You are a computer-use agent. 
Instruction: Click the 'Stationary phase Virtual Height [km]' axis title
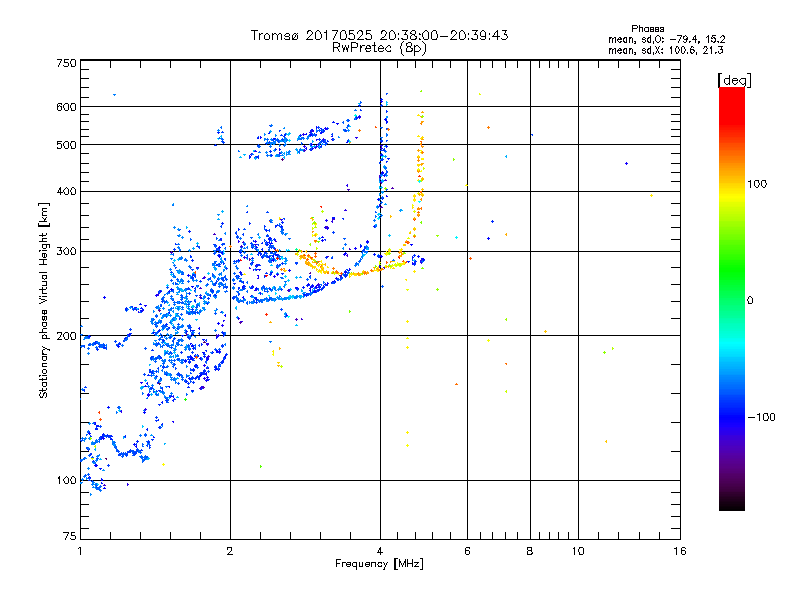coord(44,300)
